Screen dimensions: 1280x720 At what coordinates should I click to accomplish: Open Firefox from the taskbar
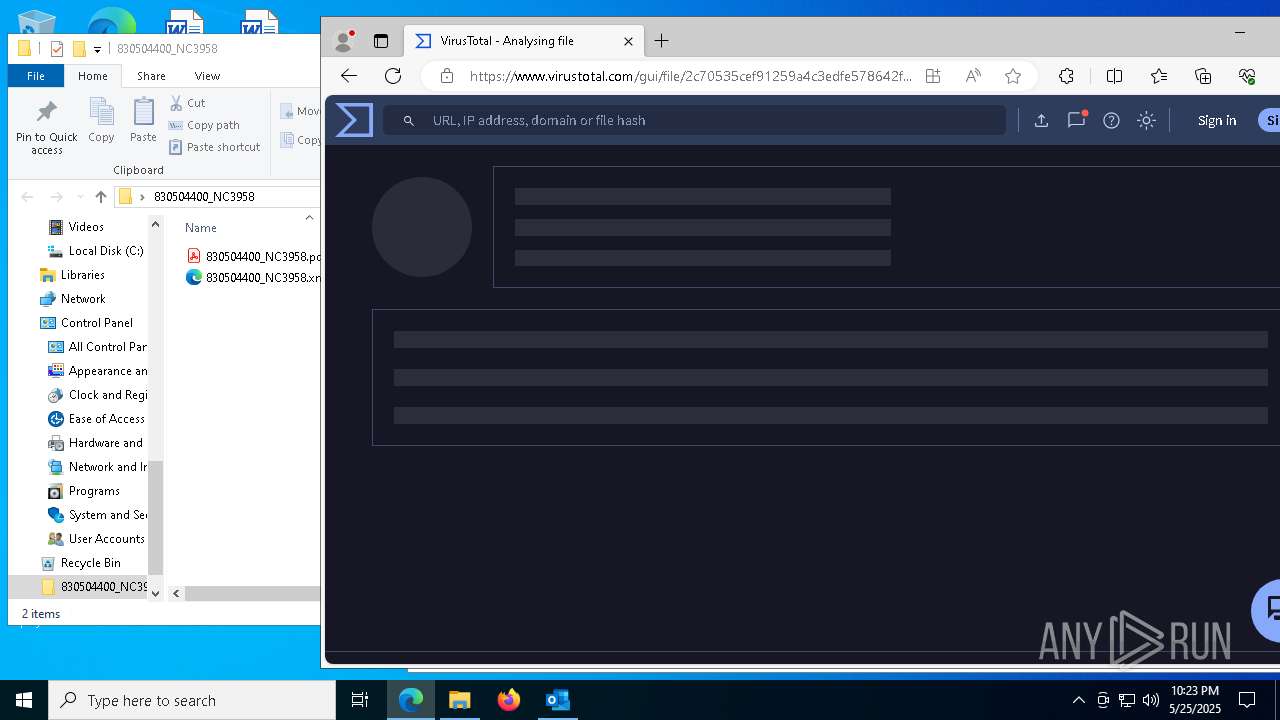[508, 700]
